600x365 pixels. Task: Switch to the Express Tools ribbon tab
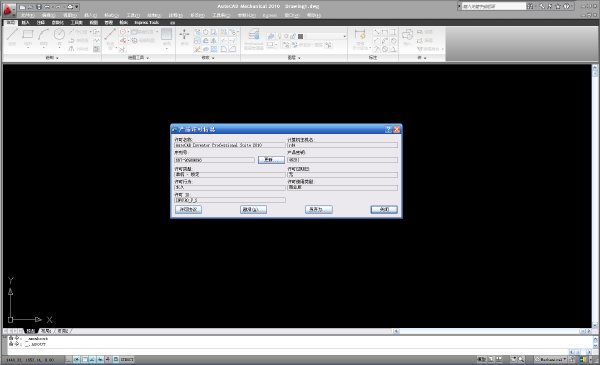click(x=147, y=23)
